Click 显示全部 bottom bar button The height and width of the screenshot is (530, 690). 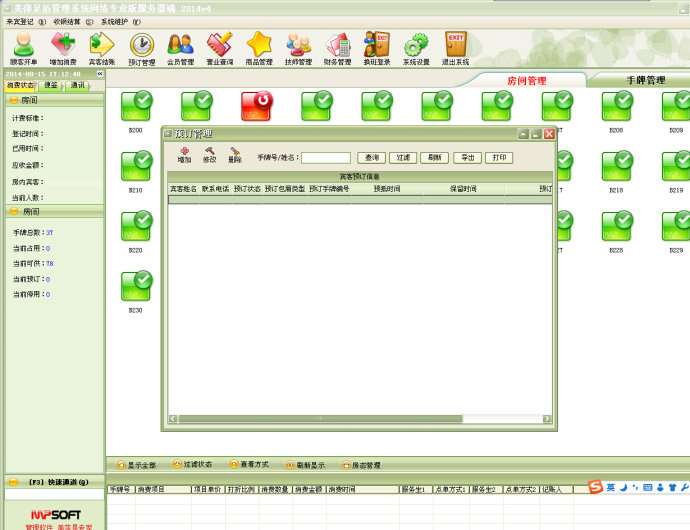point(136,465)
